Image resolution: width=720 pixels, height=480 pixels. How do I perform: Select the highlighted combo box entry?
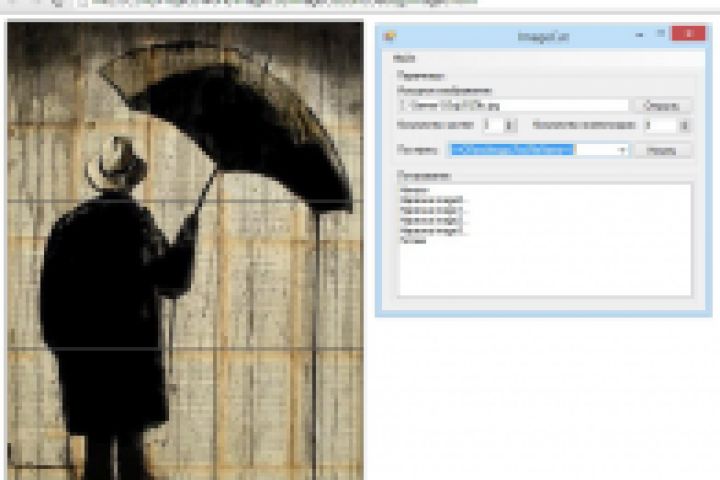click(512, 150)
